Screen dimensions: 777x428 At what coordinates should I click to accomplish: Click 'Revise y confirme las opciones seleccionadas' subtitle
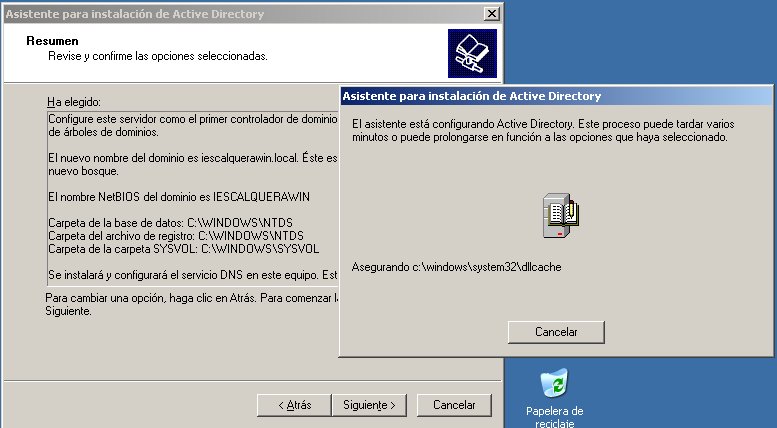pos(158,56)
